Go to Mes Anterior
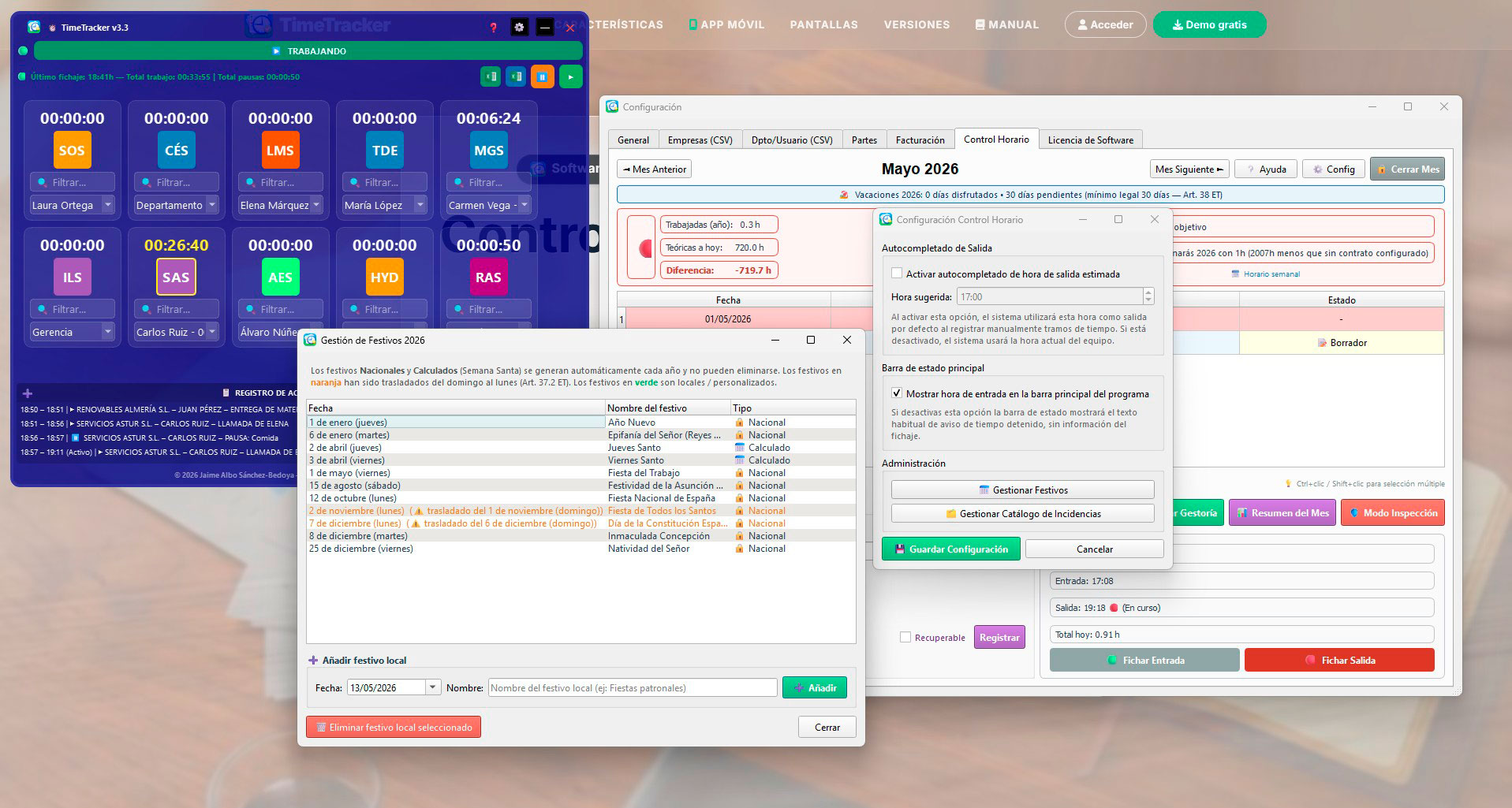 coord(654,169)
